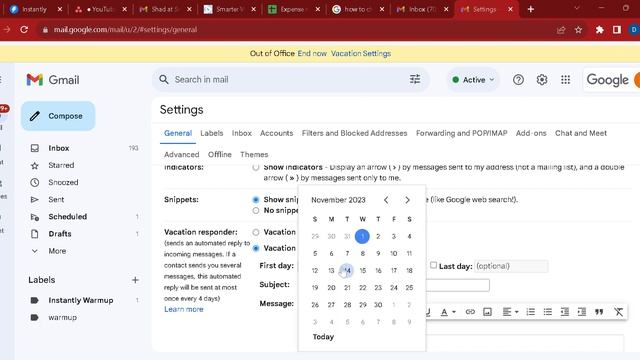The width and height of the screenshot is (640, 360).
Task: Click the indent less icon
Action: coord(565,312)
